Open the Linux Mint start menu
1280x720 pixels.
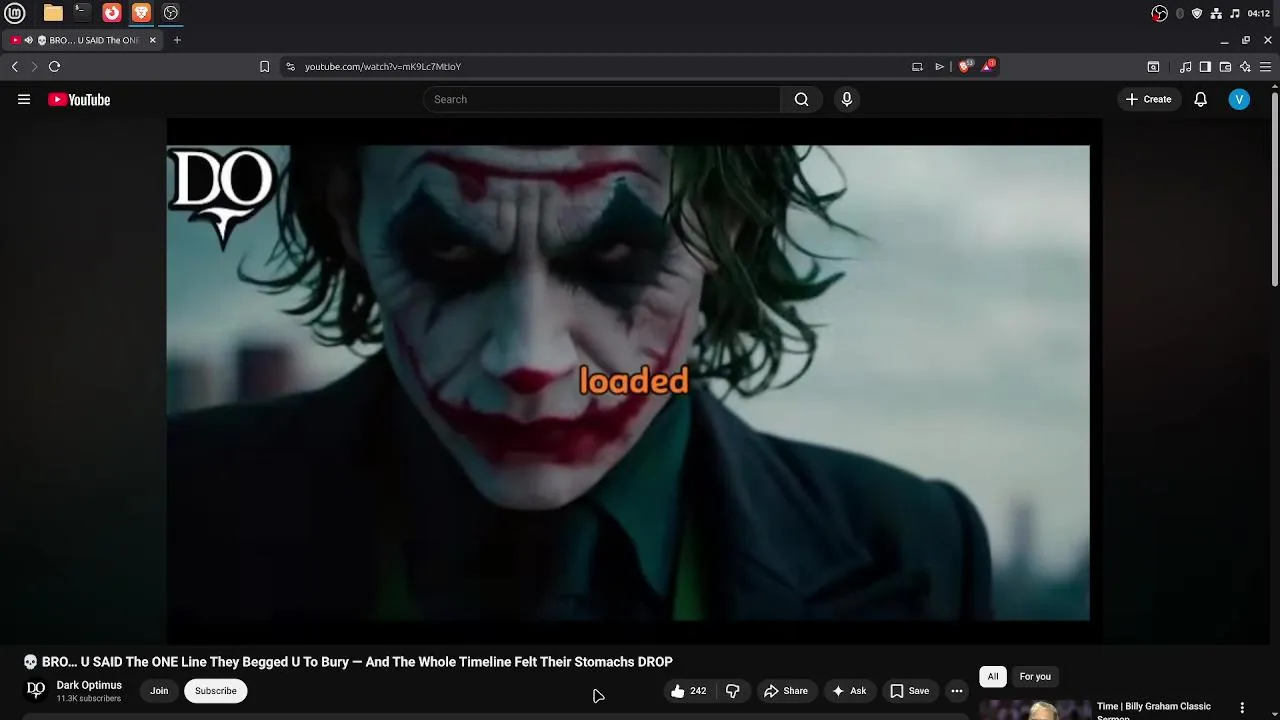15,13
